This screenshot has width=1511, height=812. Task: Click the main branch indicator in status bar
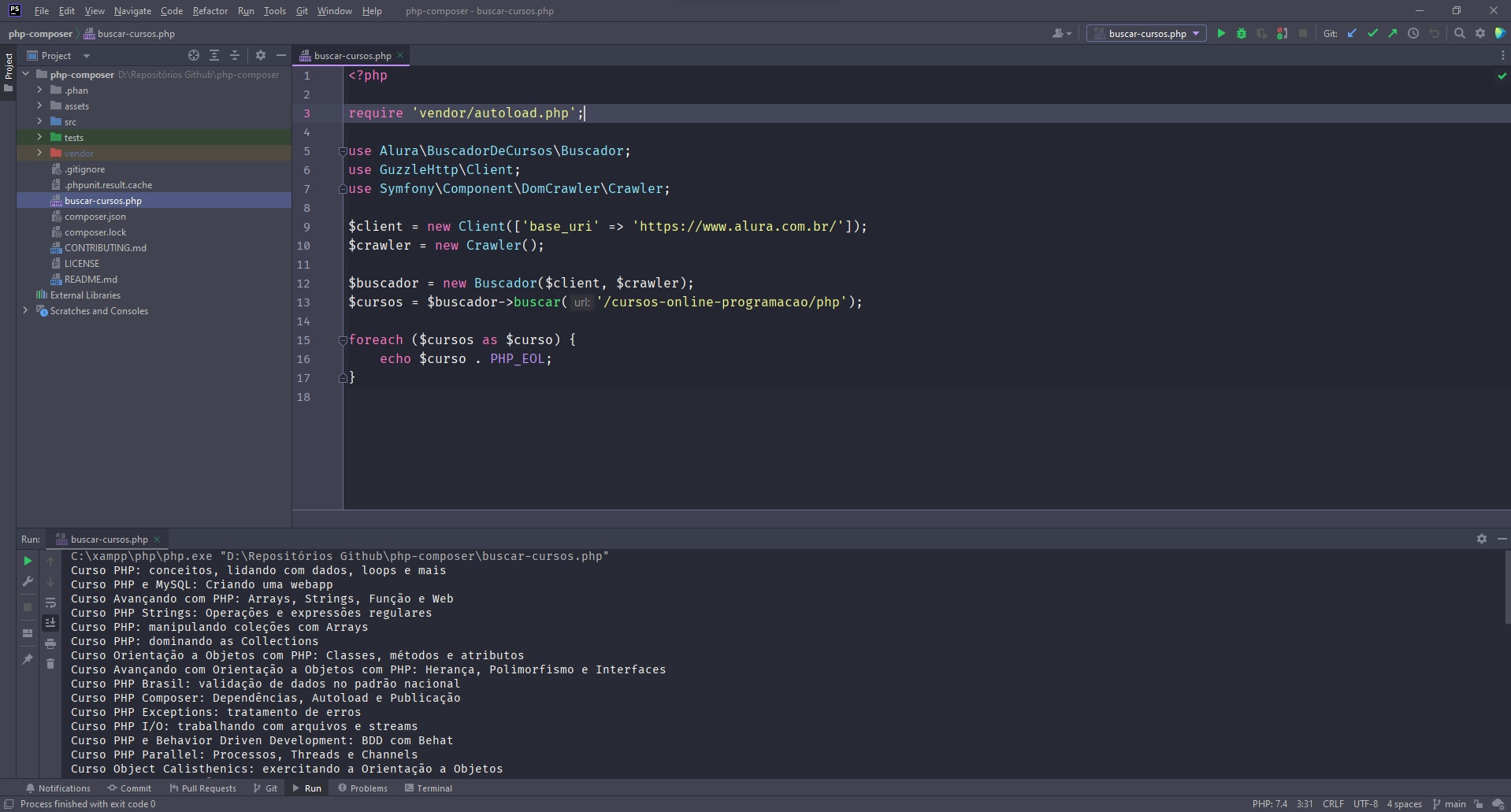1450,804
